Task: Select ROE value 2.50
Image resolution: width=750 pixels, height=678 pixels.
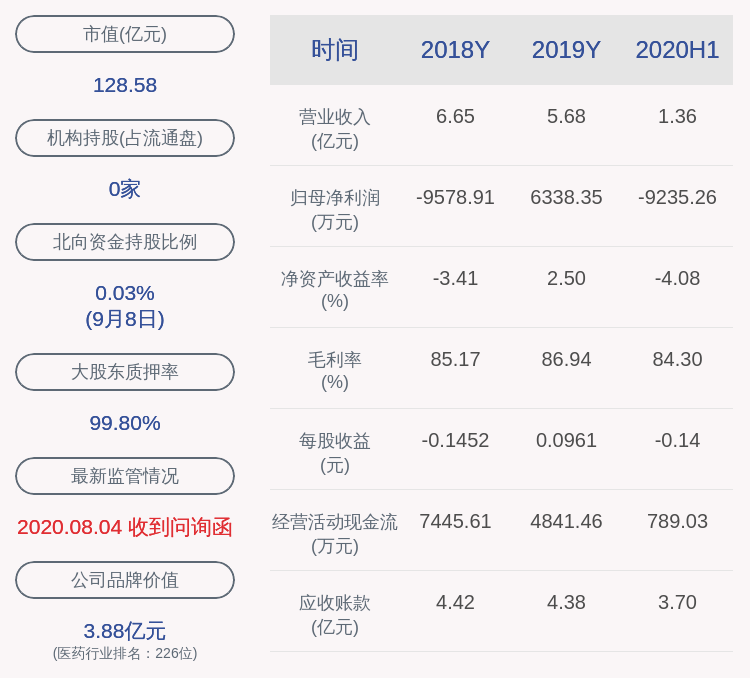Action: tap(566, 278)
